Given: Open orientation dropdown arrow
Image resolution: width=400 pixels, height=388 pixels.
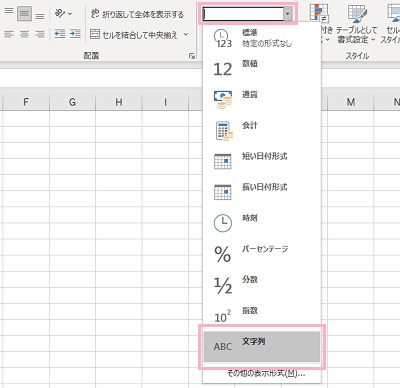Looking at the screenshot, I should 70,14.
